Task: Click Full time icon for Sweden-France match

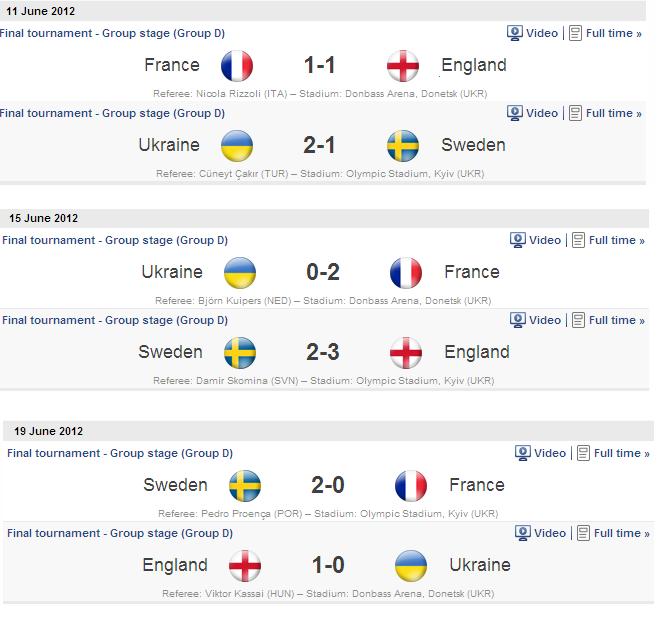Action: click(x=583, y=453)
